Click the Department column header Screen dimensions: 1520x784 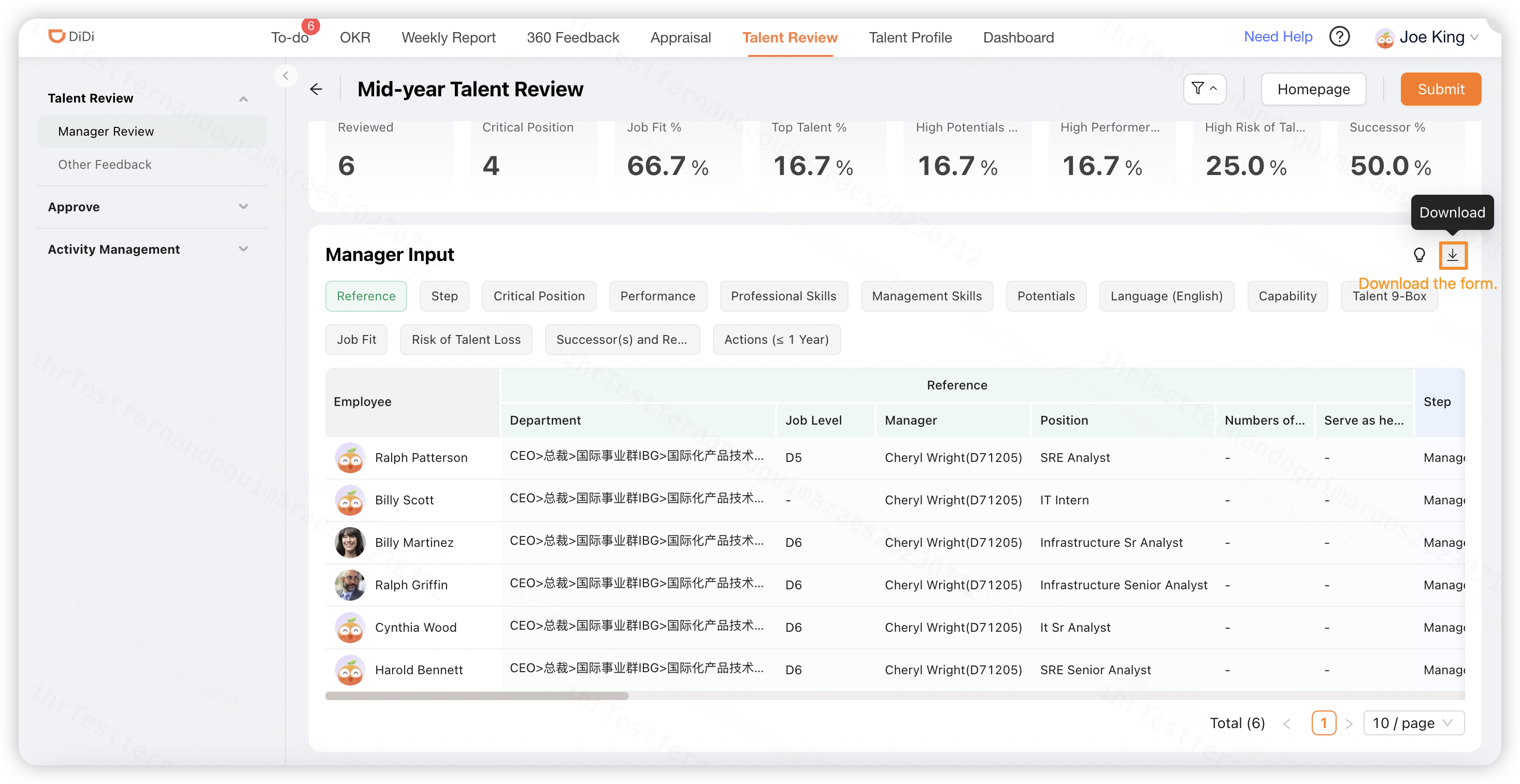638,420
